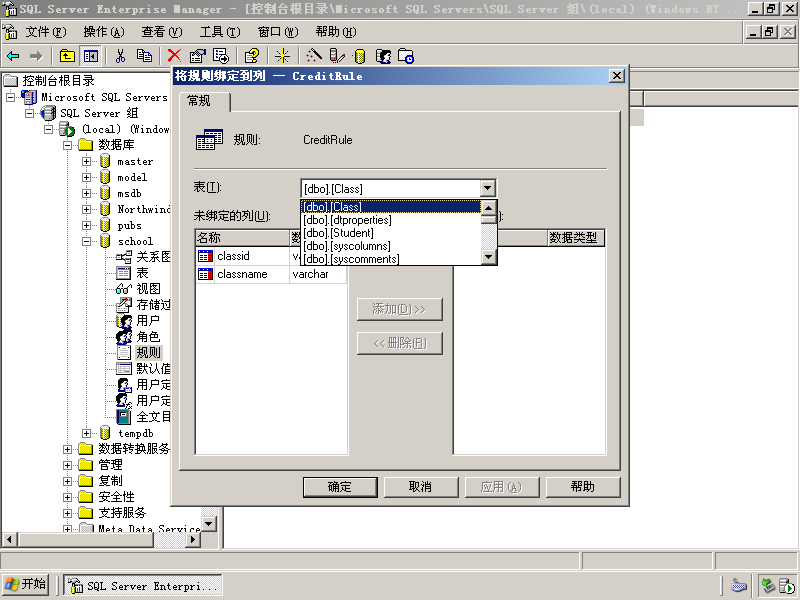Image resolution: width=800 pixels, height=600 pixels.
Task: Choose [dbo].[Student] from the table list
Action: tap(391, 233)
